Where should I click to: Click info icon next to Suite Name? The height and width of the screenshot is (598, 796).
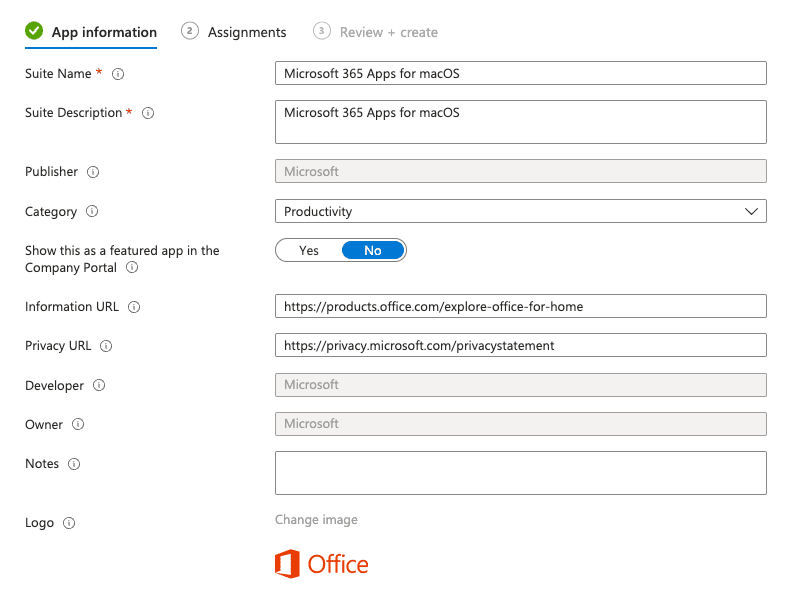(118, 74)
